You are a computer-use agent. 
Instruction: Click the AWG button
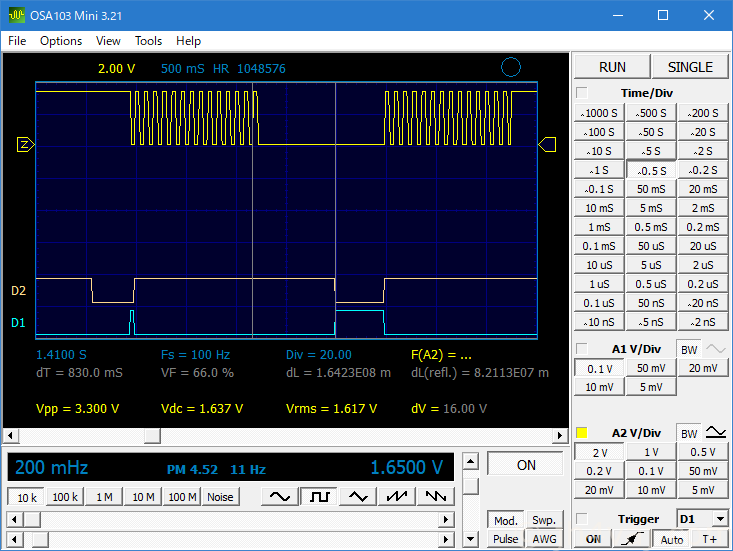click(x=544, y=539)
